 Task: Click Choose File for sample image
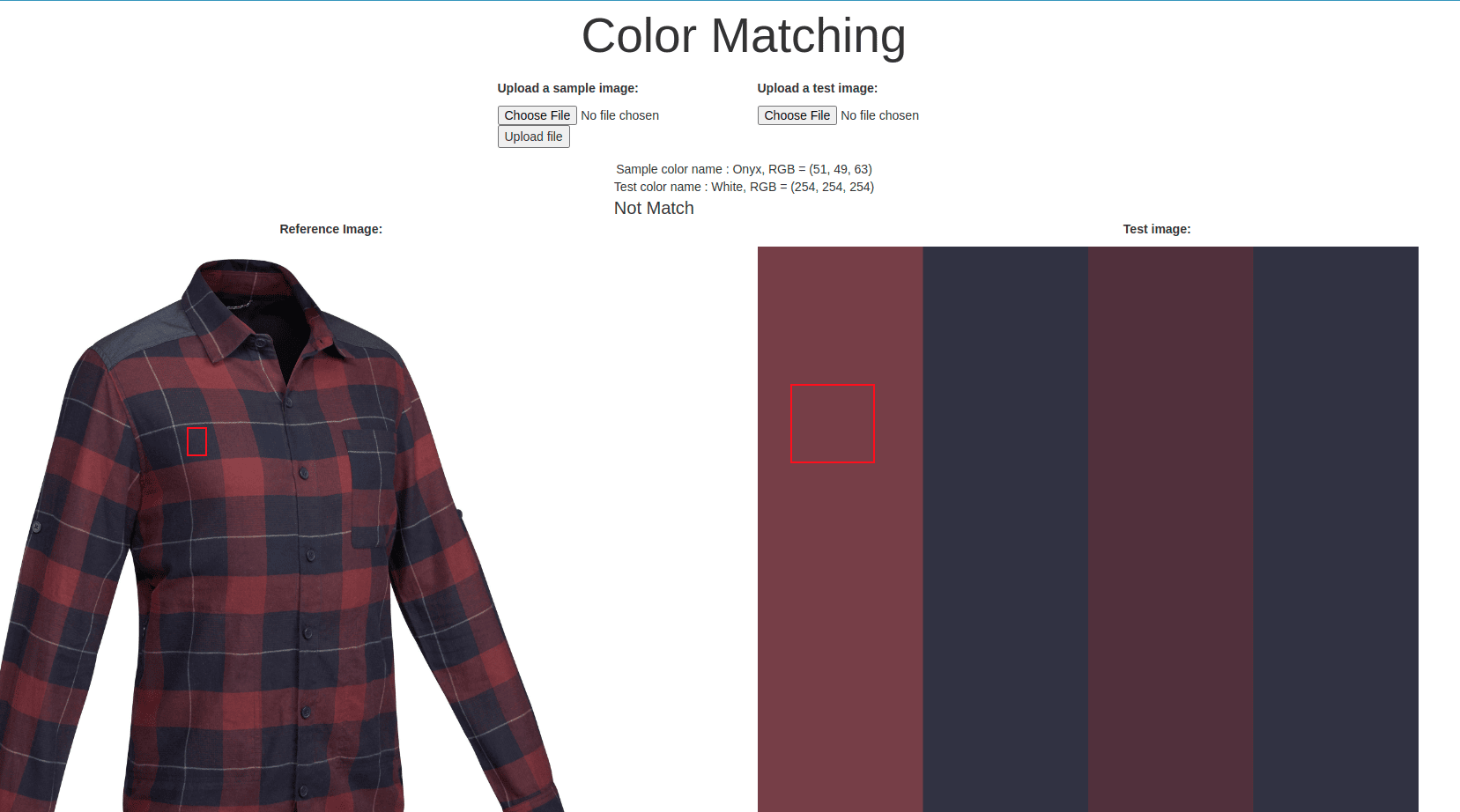point(537,115)
